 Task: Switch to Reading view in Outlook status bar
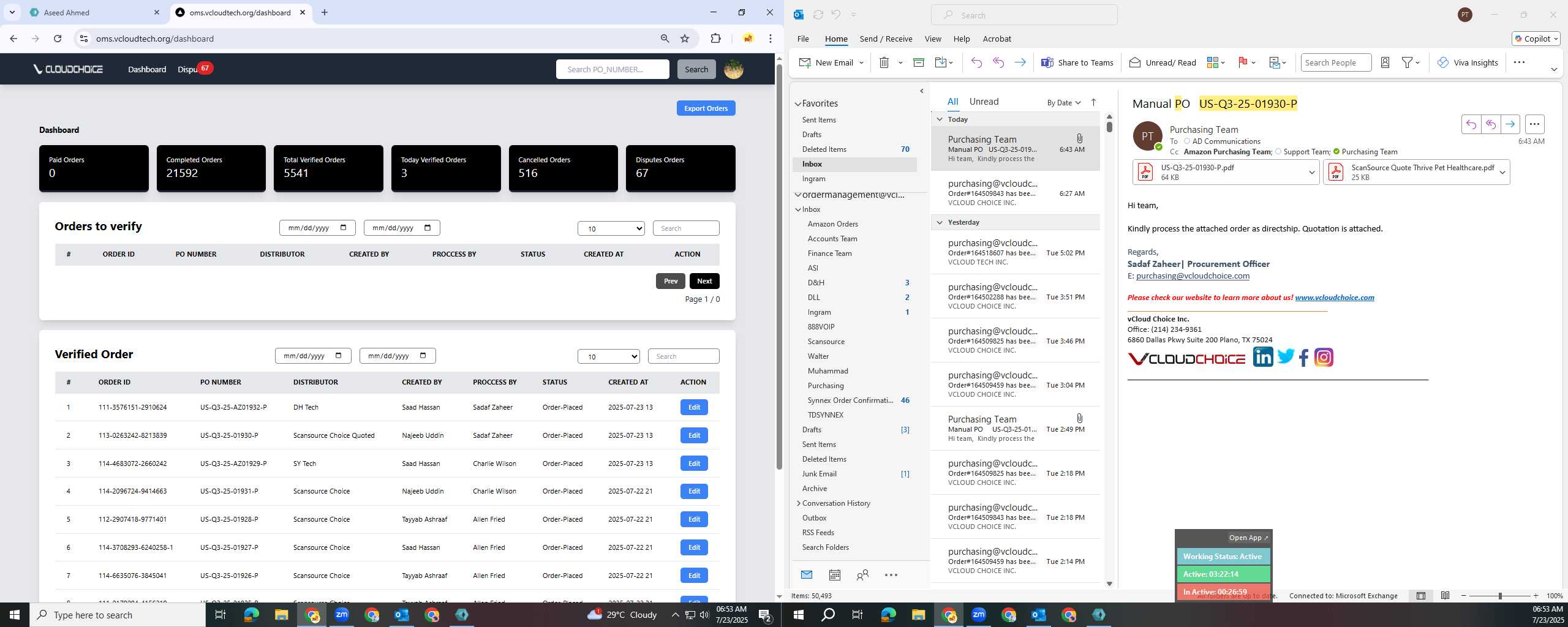click(x=1445, y=596)
